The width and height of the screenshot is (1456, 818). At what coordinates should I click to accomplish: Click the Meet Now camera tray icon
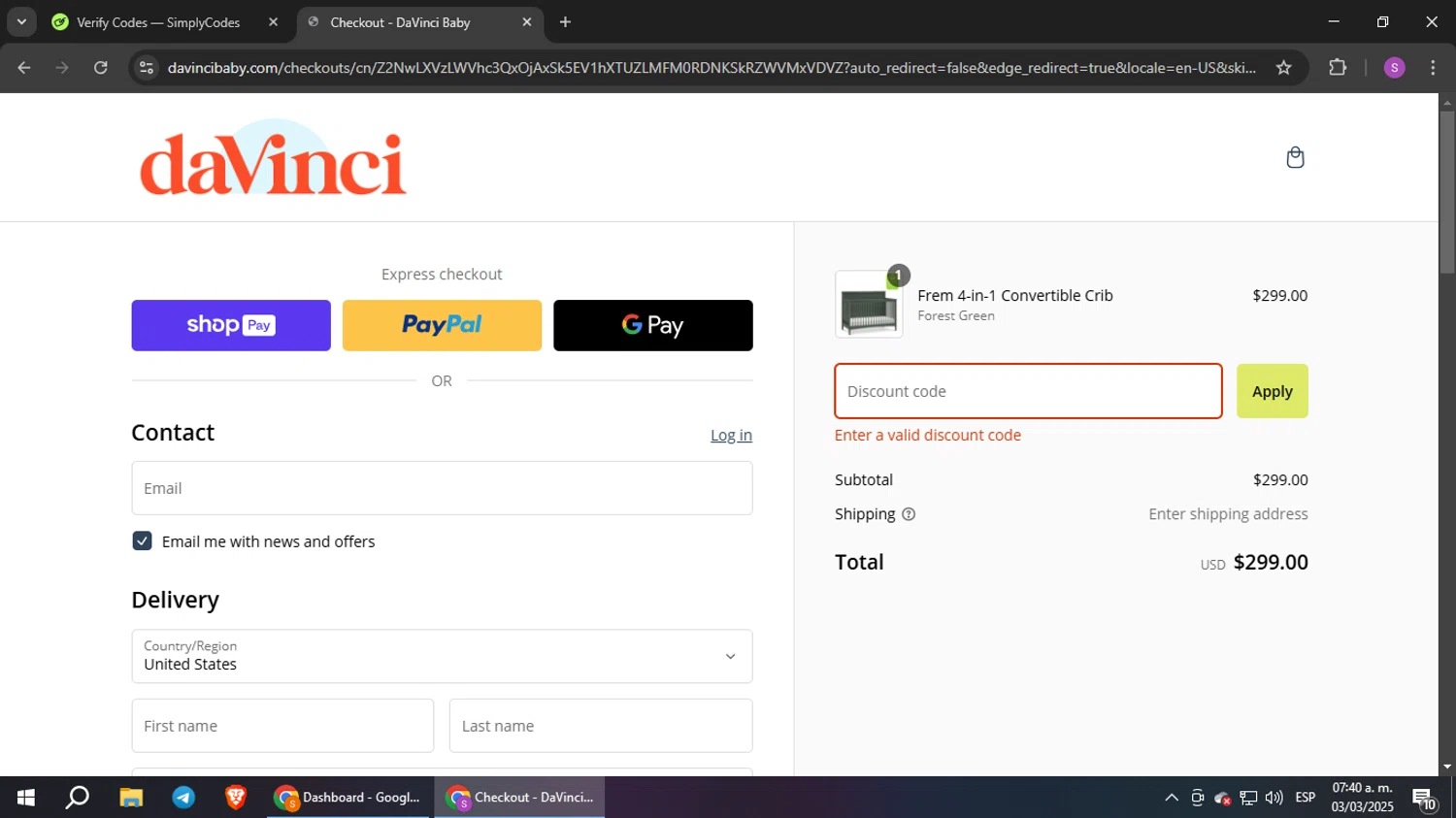(1197, 798)
